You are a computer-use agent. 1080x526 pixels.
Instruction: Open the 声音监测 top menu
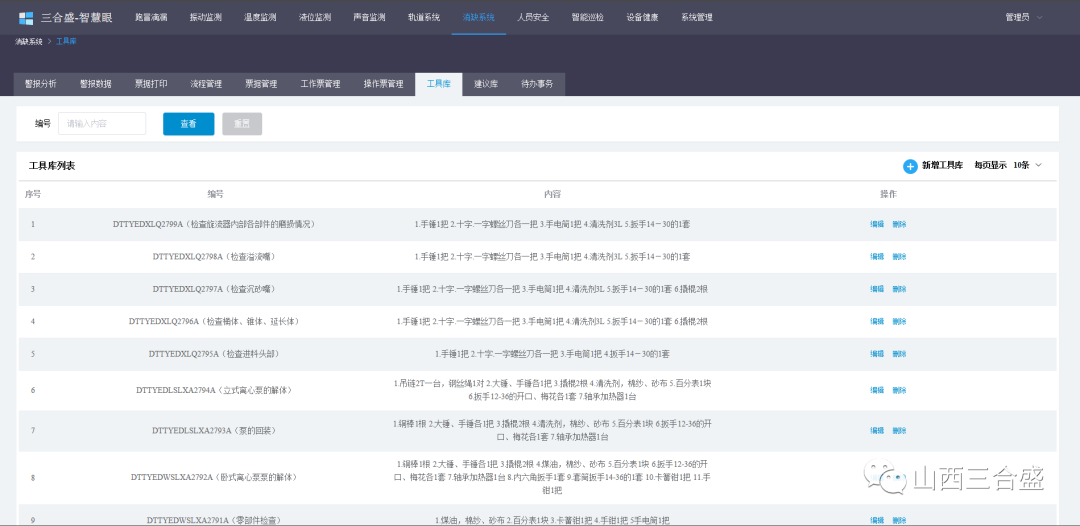coord(369,18)
